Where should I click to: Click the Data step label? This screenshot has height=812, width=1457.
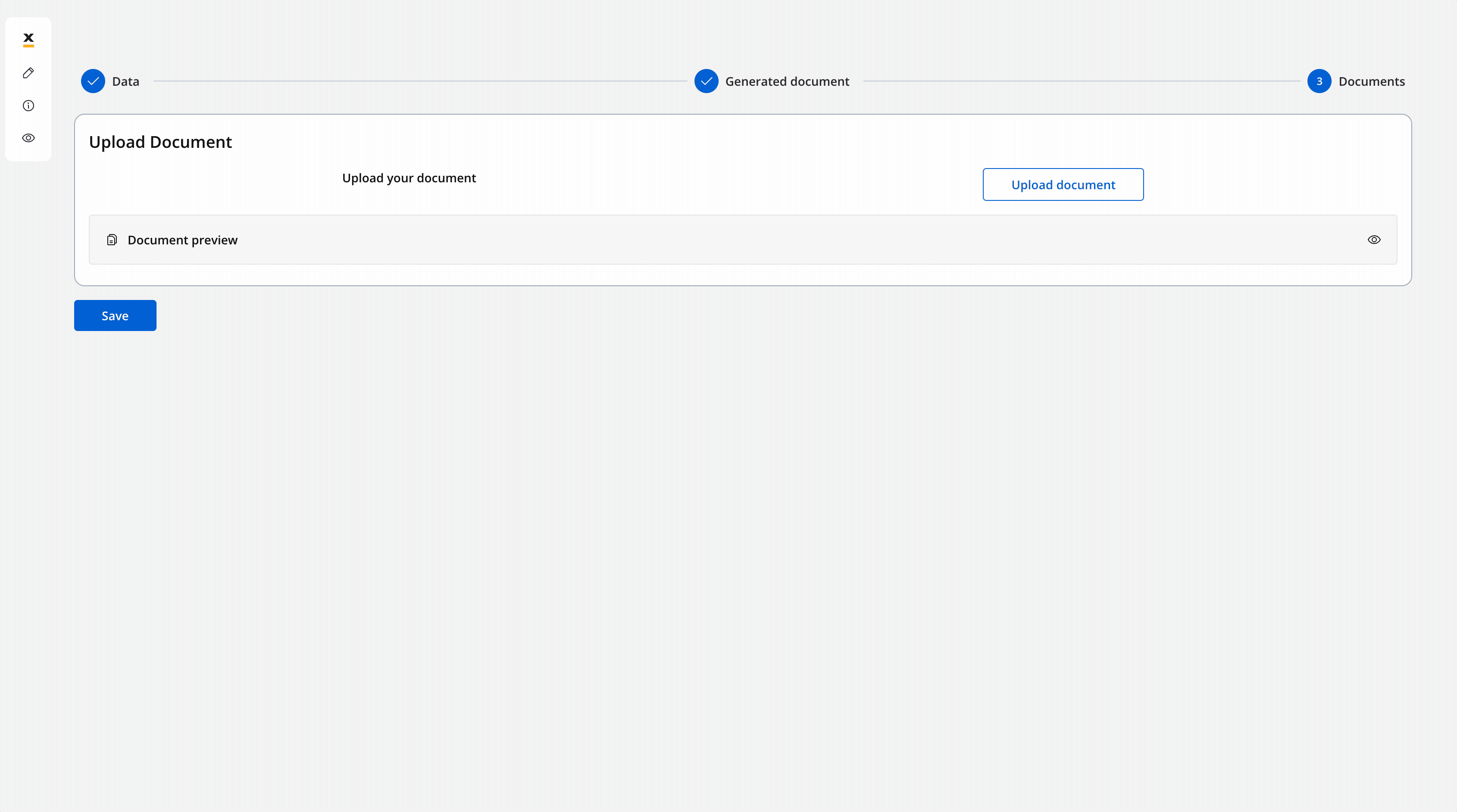coord(125,81)
